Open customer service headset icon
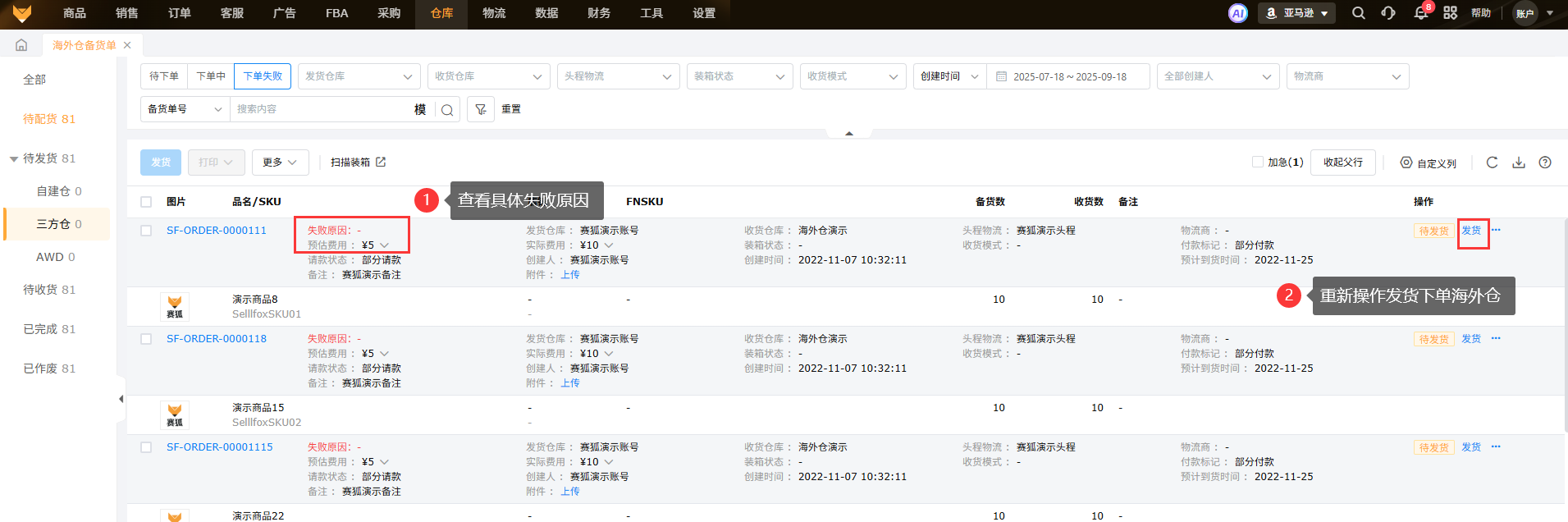Screen dimensions: 1568x522 (x=1388, y=13)
